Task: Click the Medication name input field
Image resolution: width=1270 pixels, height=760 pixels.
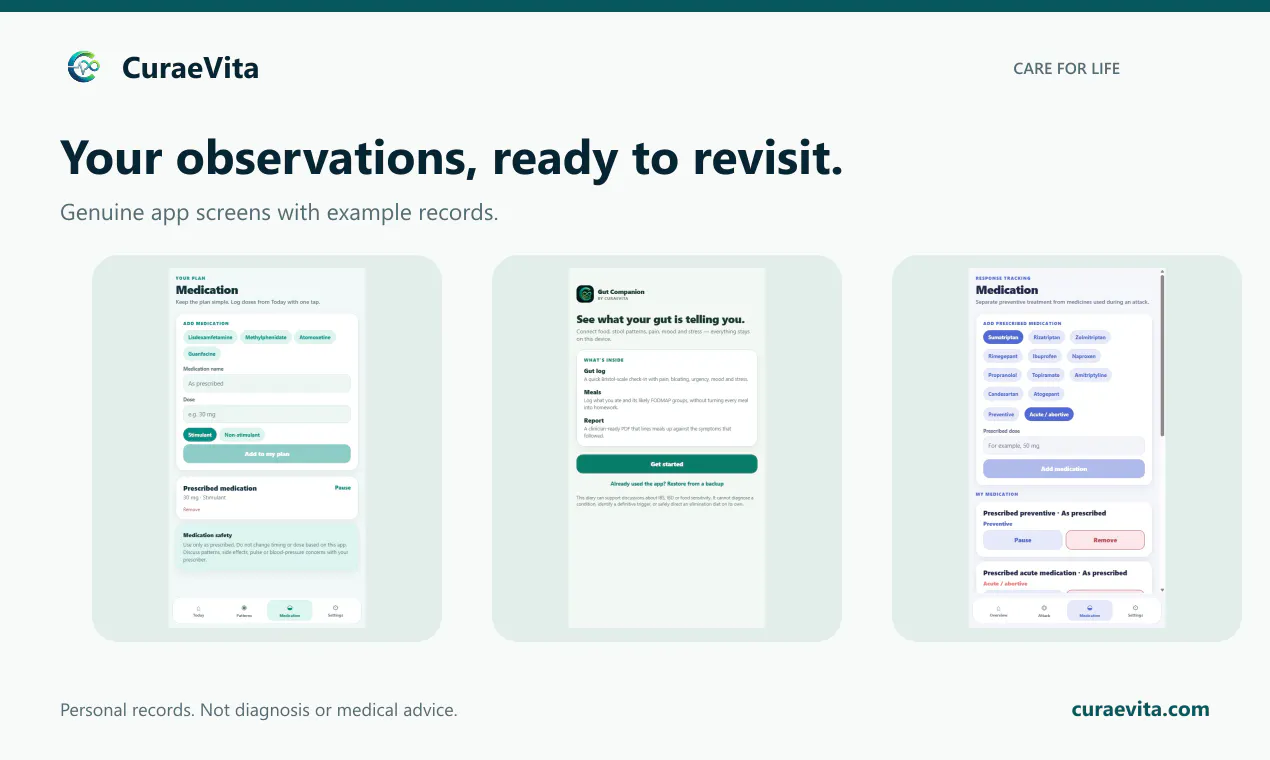Action: [x=267, y=383]
